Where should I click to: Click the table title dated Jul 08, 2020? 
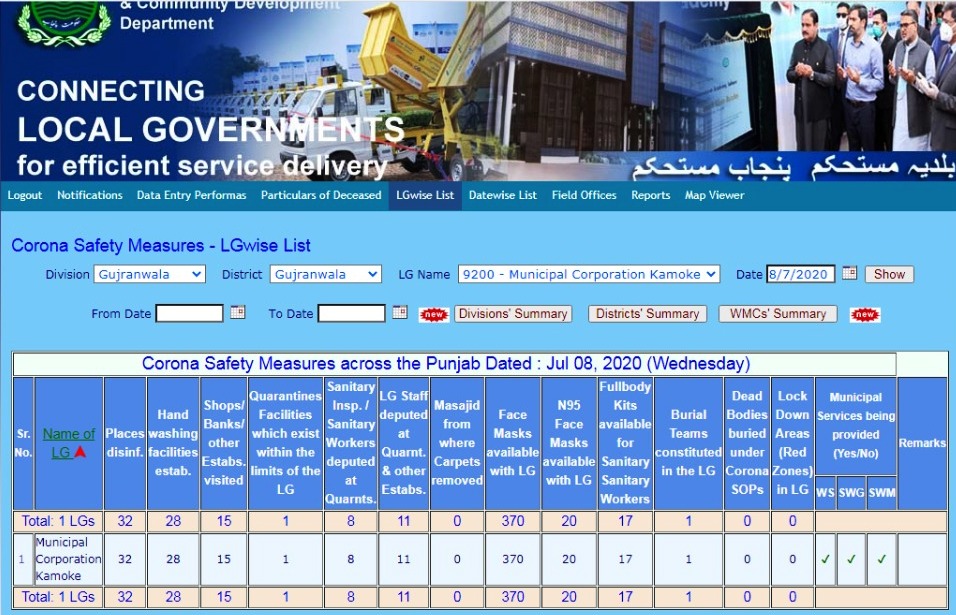point(446,364)
